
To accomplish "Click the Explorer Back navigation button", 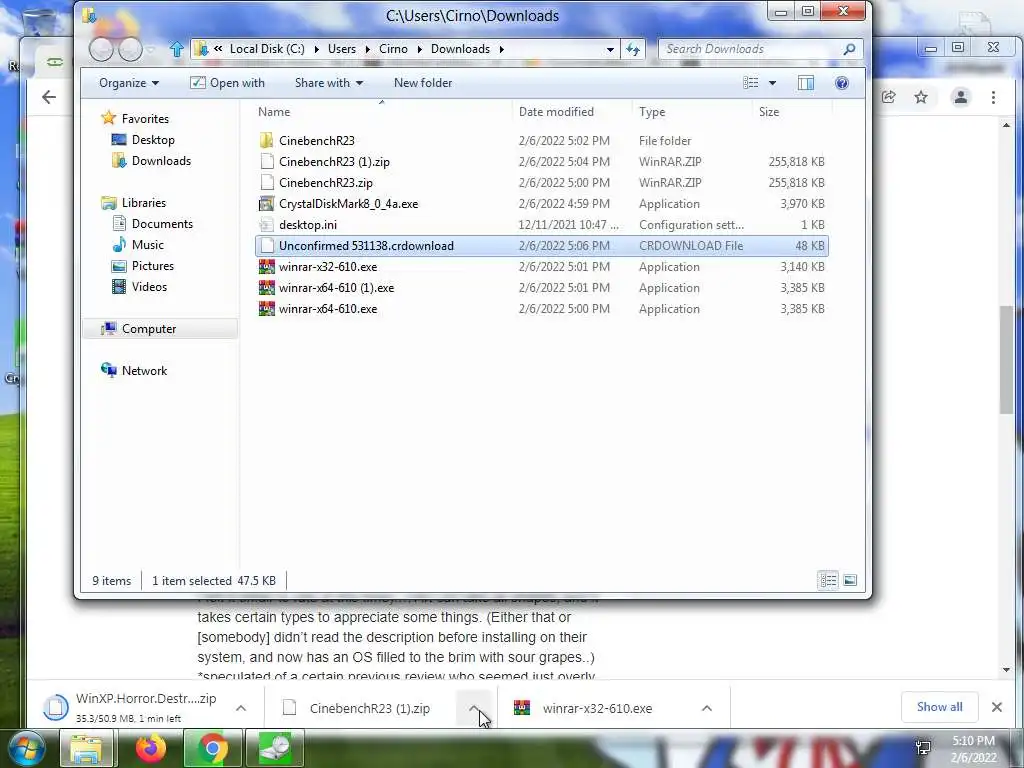I will click(101, 49).
